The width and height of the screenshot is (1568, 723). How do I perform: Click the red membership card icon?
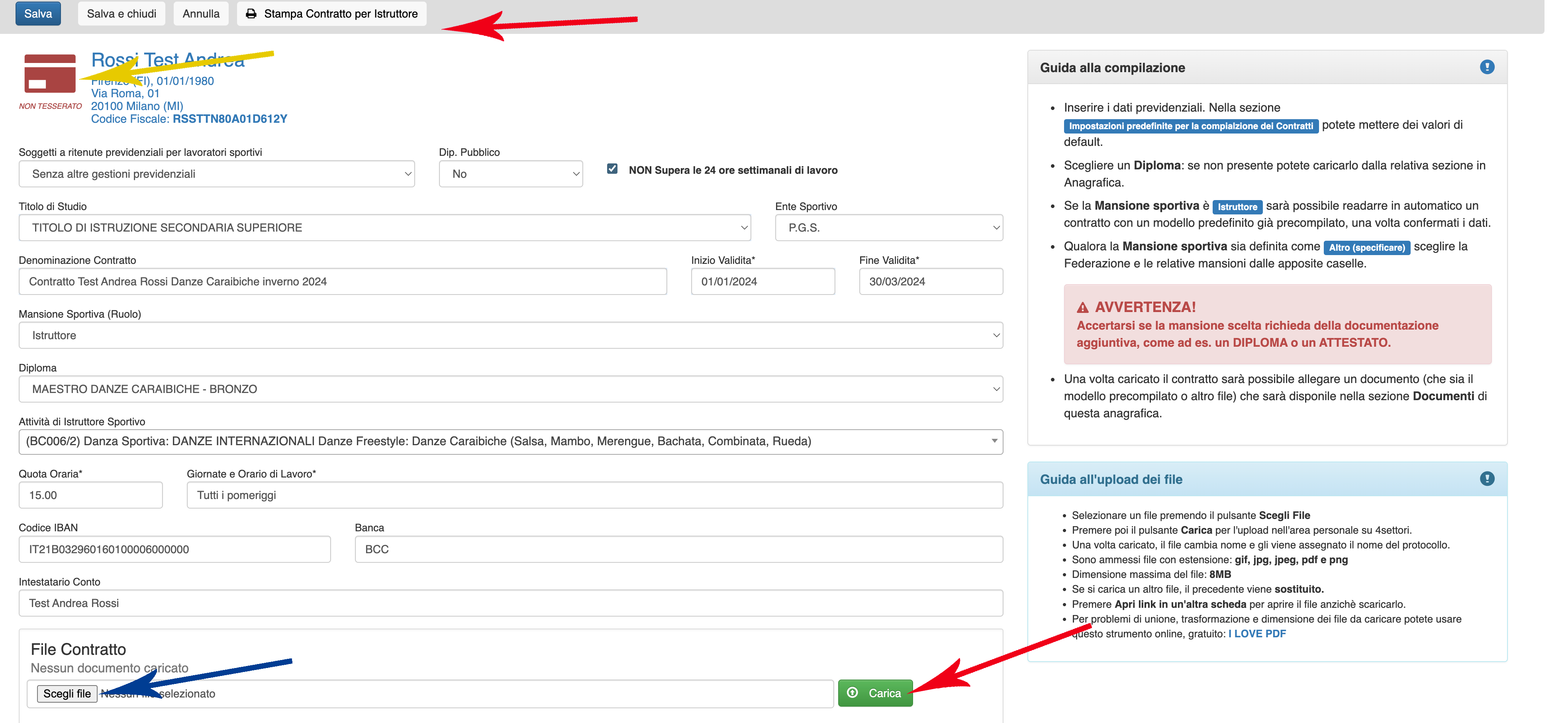point(50,74)
